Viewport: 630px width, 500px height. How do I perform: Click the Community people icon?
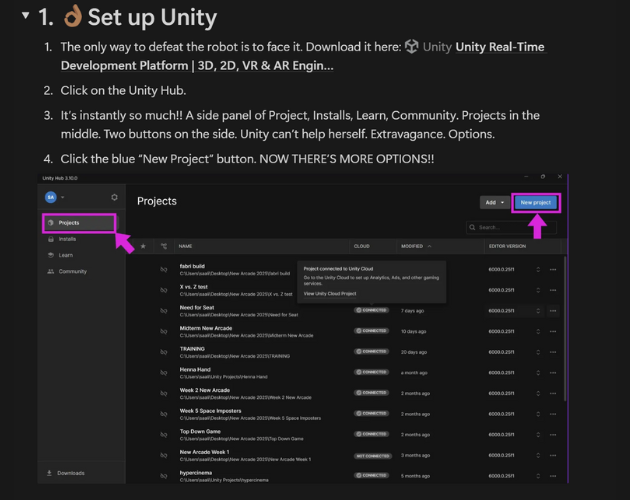[x=51, y=271]
